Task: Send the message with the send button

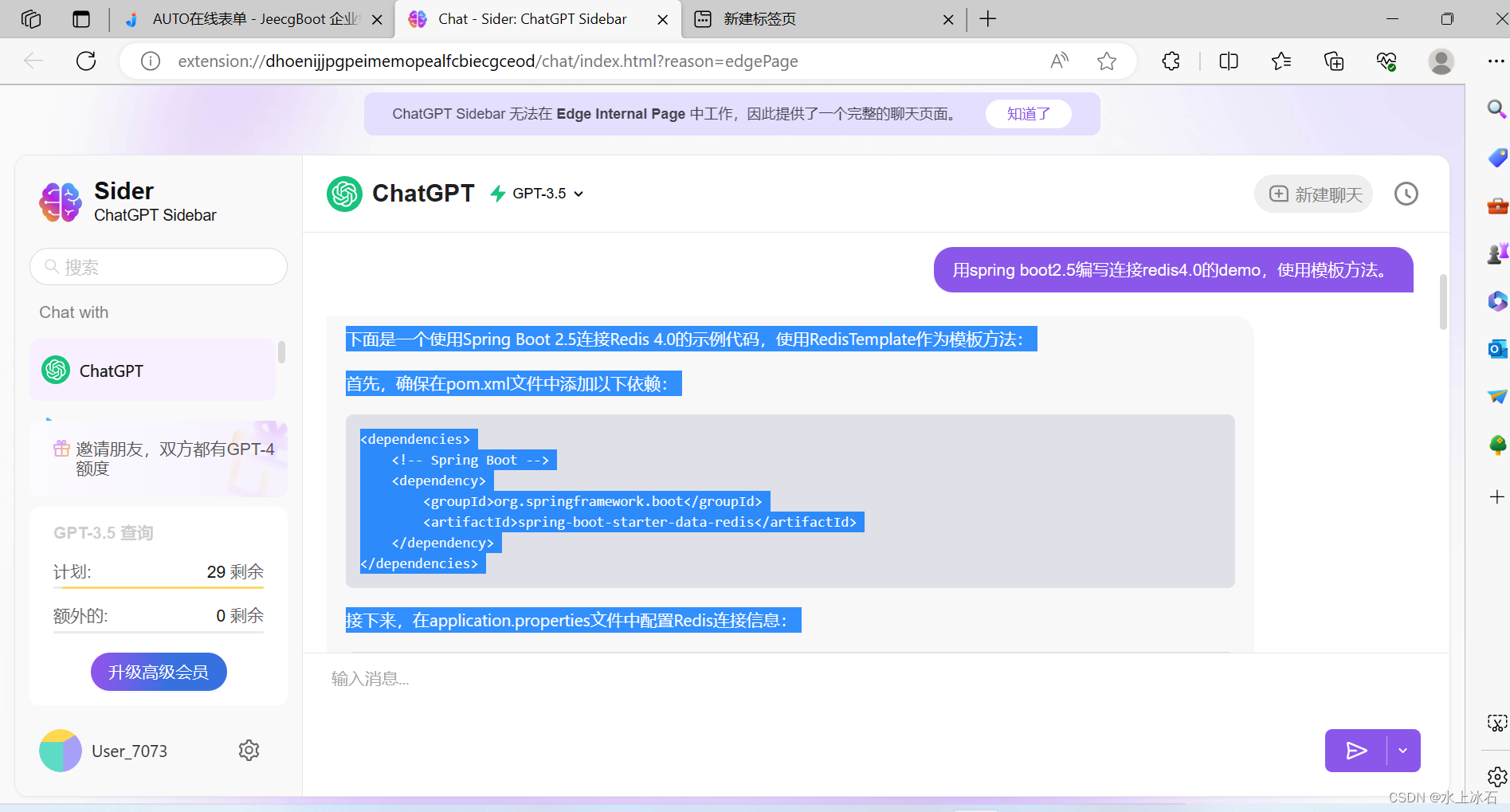Action: (x=1356, y=751)
